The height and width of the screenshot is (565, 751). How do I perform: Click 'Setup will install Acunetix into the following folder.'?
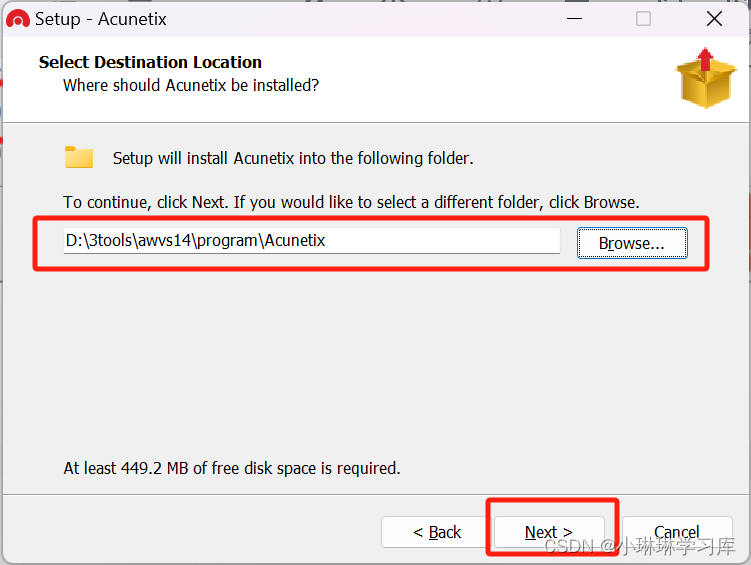tap(293, 158)
